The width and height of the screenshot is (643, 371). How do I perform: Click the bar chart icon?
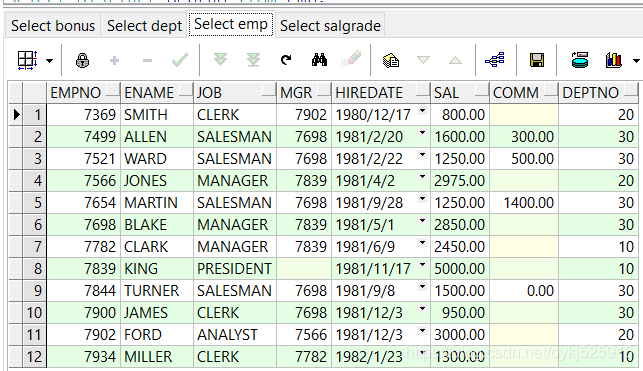[x=613, y=60]
